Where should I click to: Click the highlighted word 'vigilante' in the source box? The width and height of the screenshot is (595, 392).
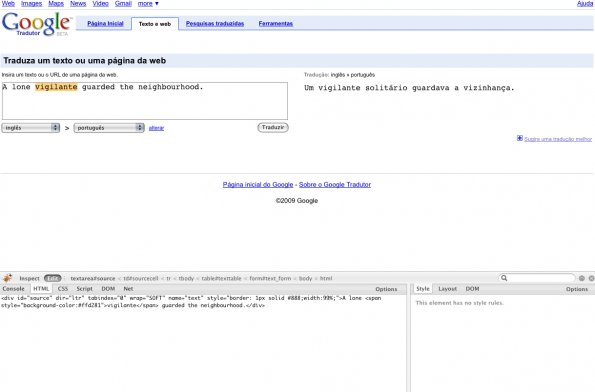coord(56,87)
